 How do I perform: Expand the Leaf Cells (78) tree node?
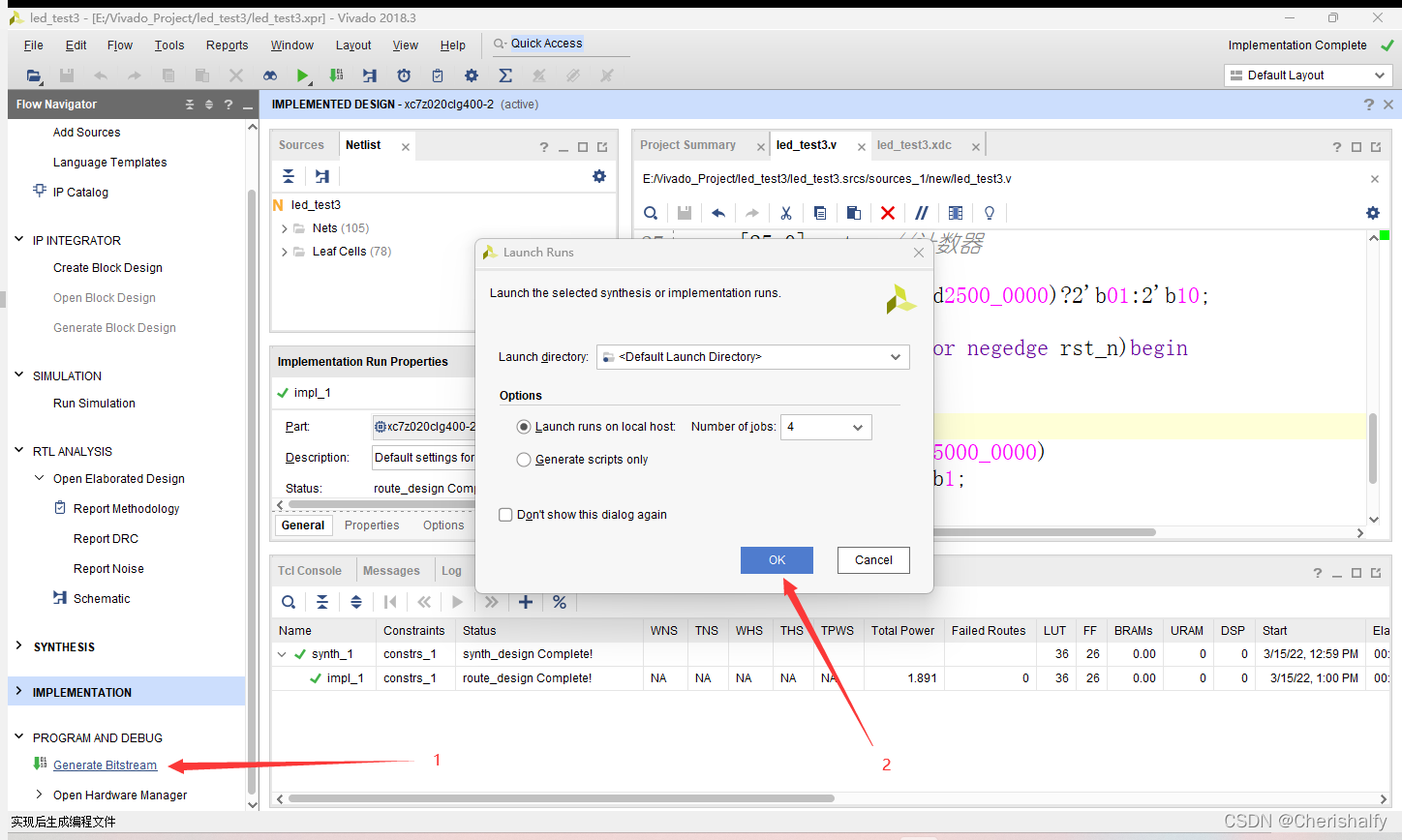(x=285, y=252)
